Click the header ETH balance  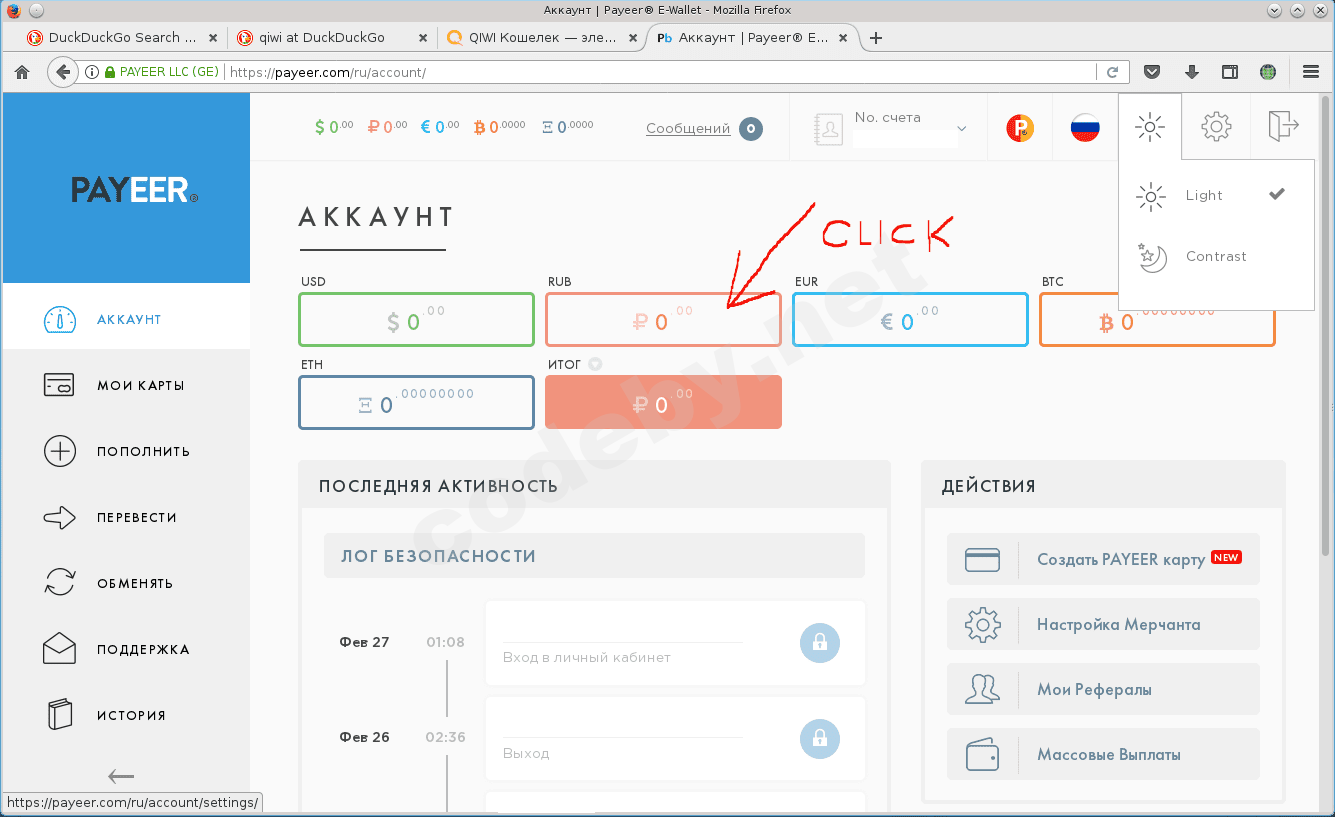pyautogui.click(x=568, y=127)
